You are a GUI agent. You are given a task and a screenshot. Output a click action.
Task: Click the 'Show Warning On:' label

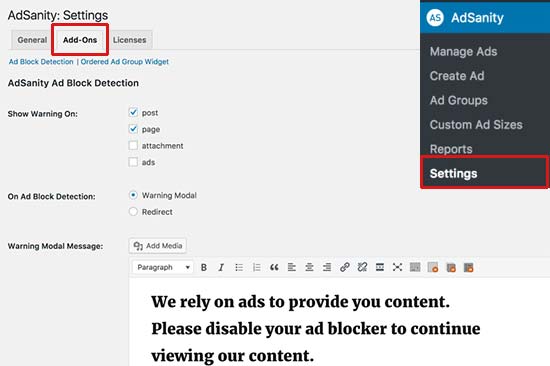pos(42,114)
